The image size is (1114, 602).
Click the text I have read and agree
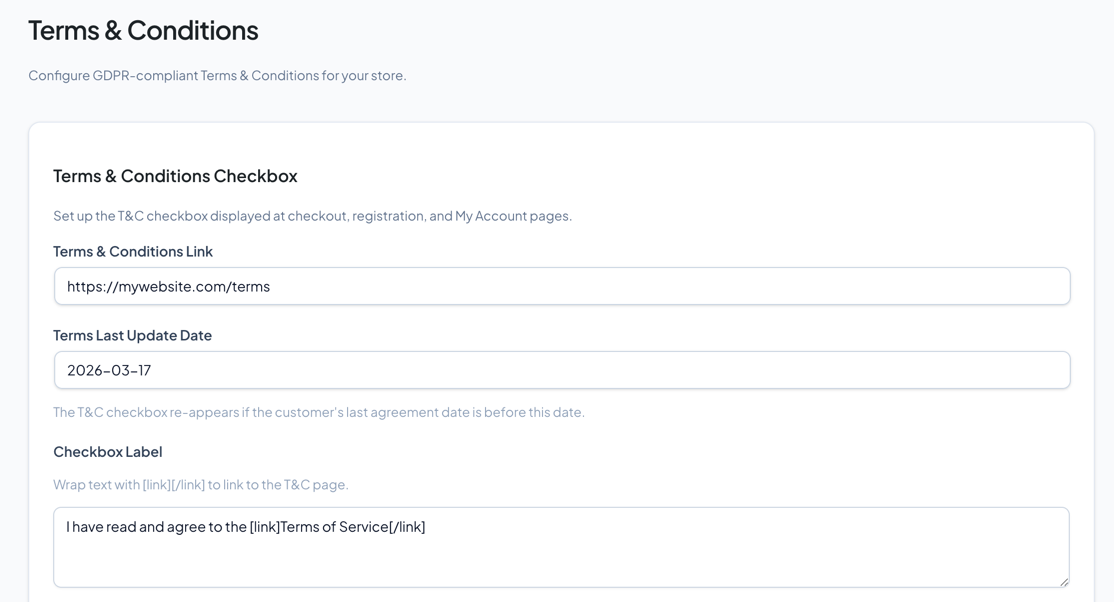coord(135,526)
